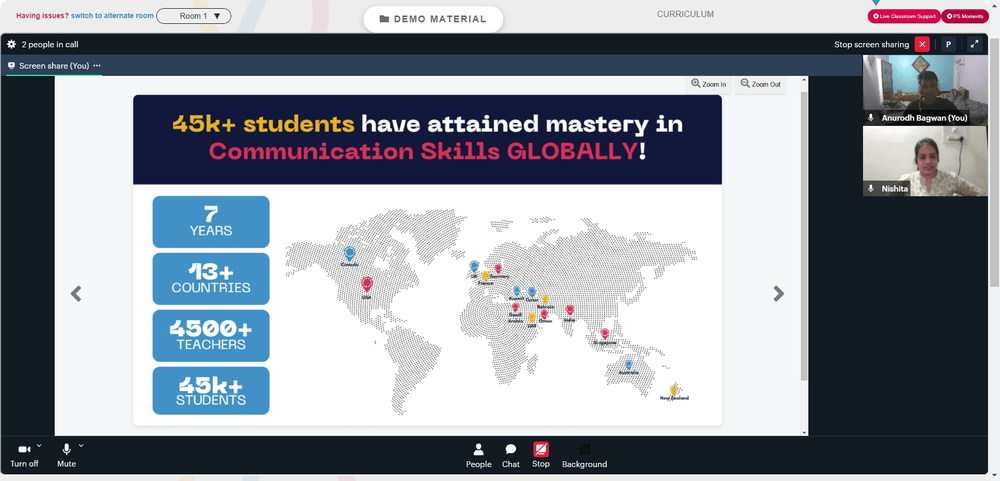1000x481 pixels.
Task: Zoom Out of the shared slide
Action: 760,84
